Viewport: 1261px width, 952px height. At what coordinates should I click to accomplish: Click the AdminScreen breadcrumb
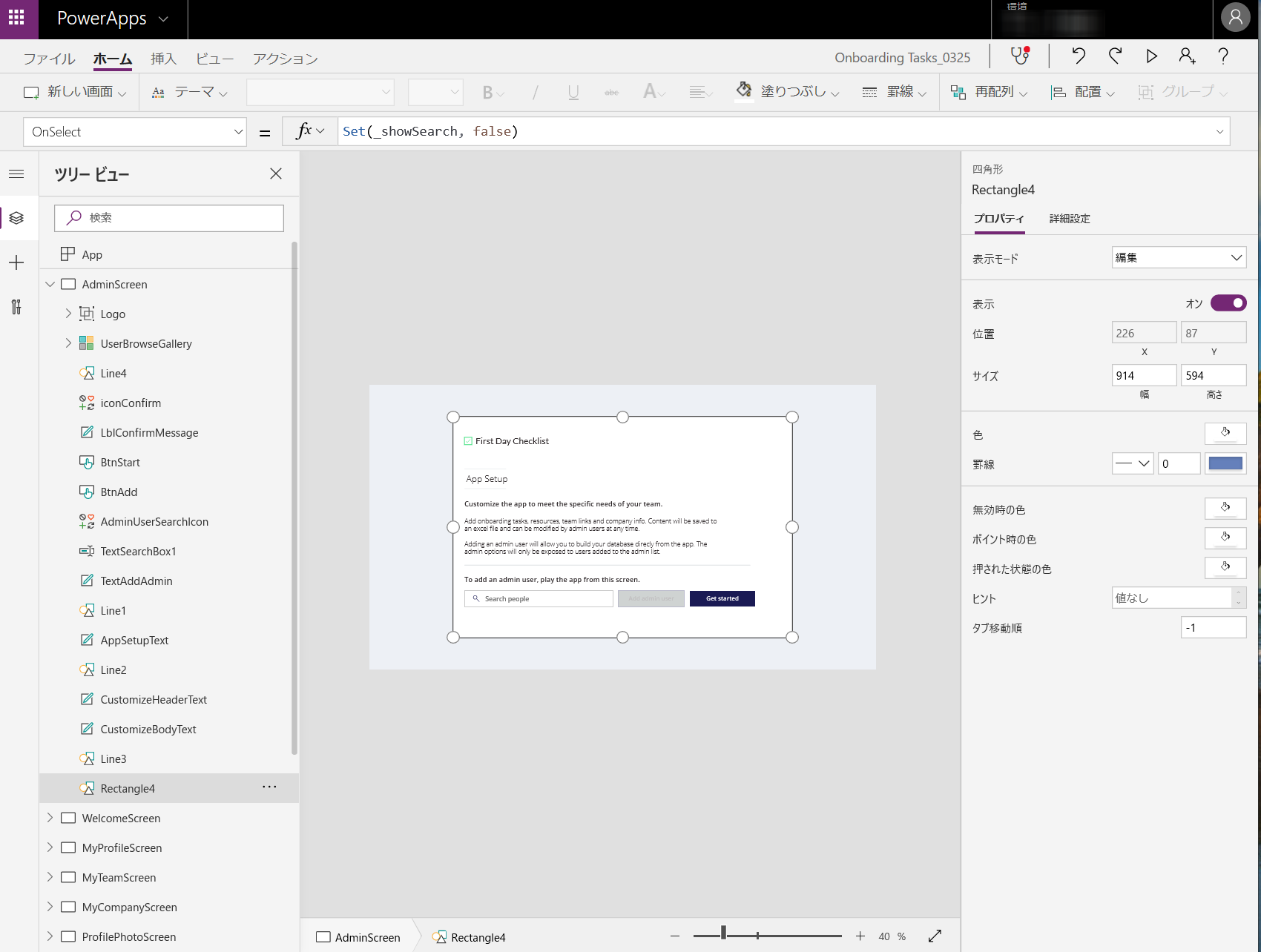coord(358,937)
